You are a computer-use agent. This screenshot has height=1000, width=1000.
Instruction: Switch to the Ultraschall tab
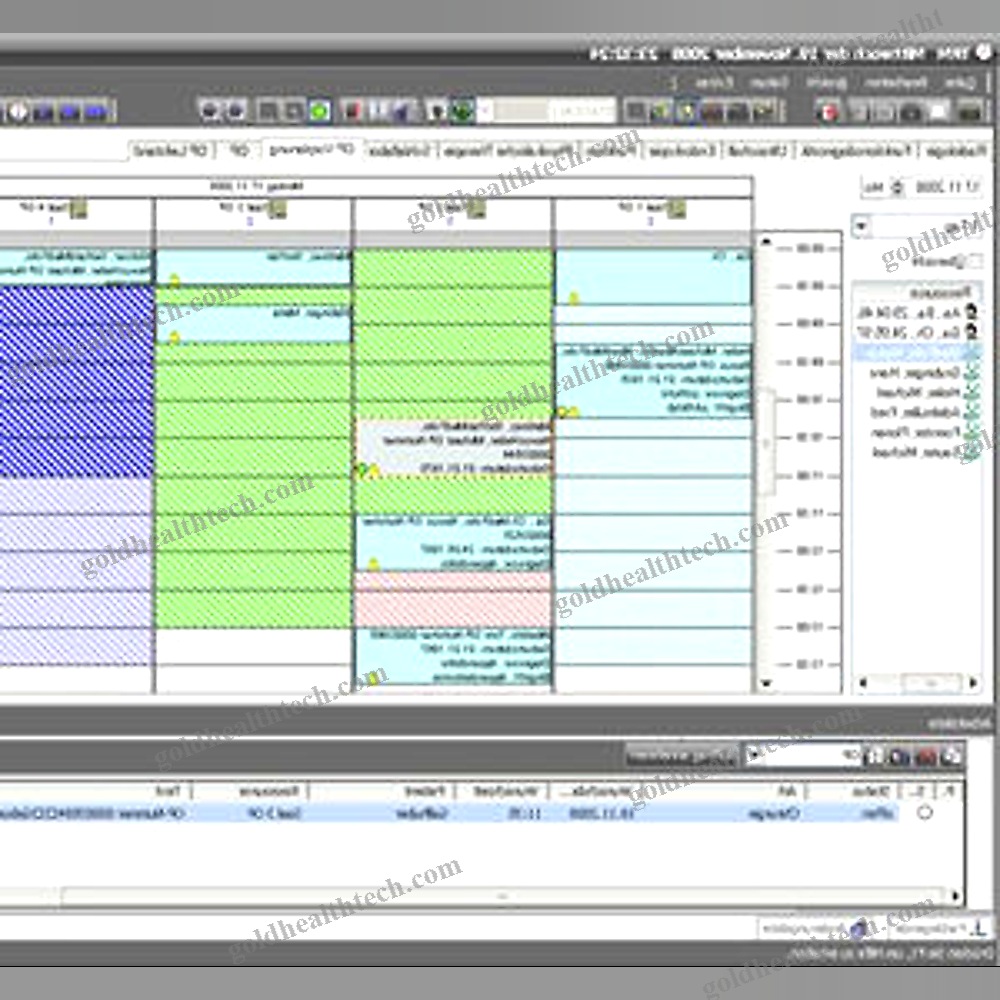tap(759, 151)
